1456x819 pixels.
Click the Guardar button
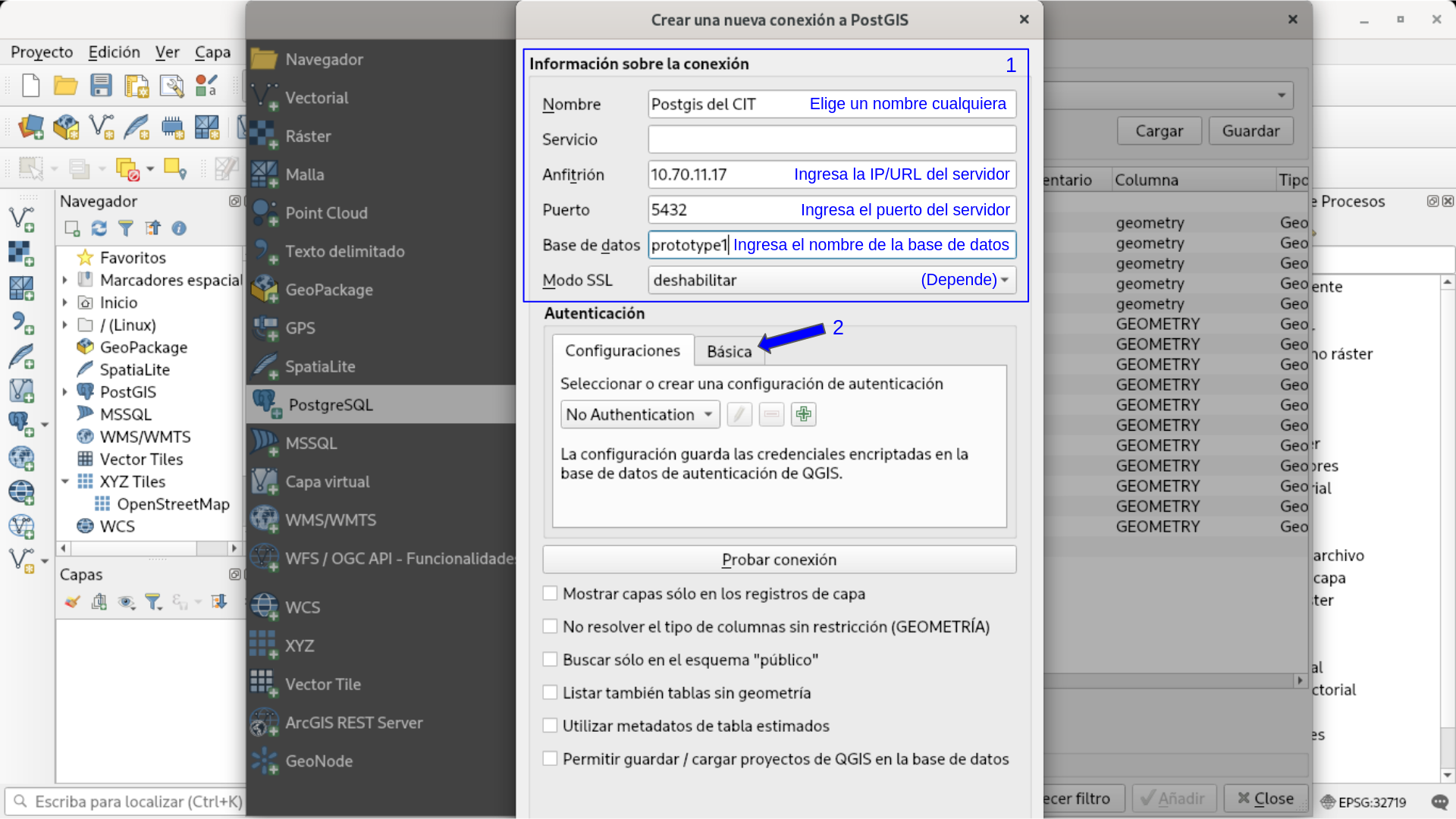click(1250, 130)
